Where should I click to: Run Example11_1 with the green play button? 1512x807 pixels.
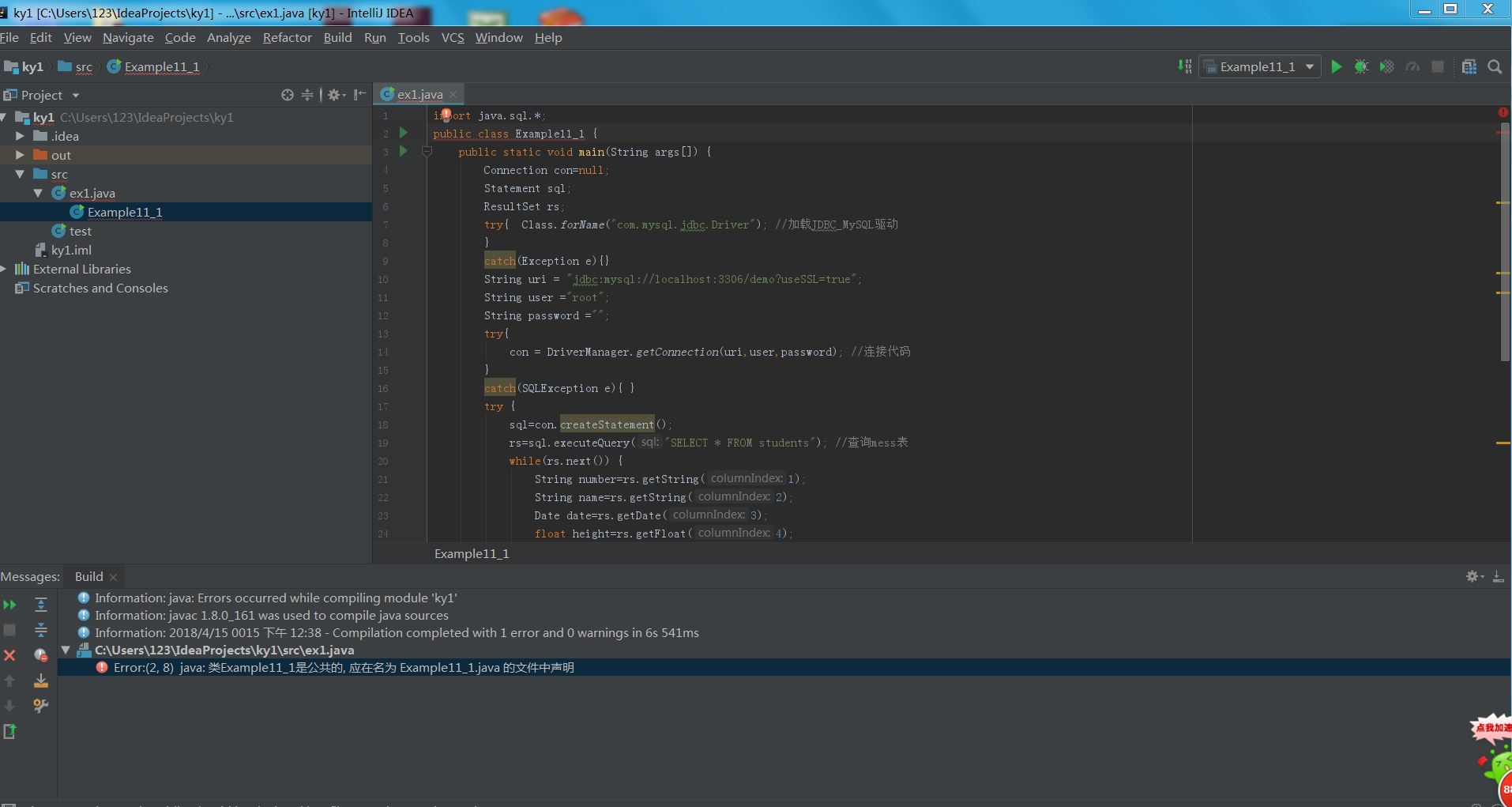tap(1336, 67)
